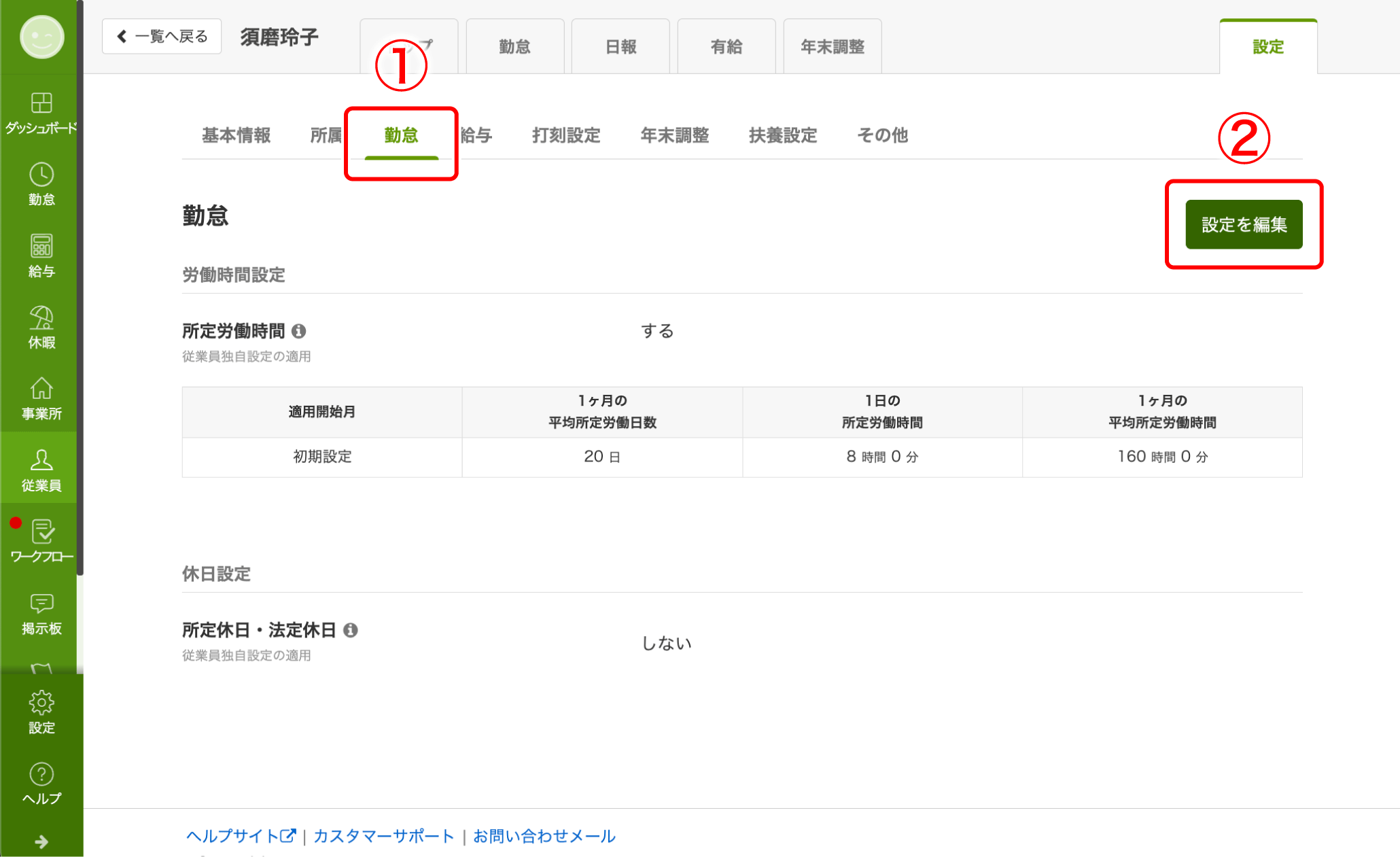Click 一覧へ戻る back button
Image resolution: width=1400 pixels, height=857 pixels.
pyautogui.click(x=162, y=36)
